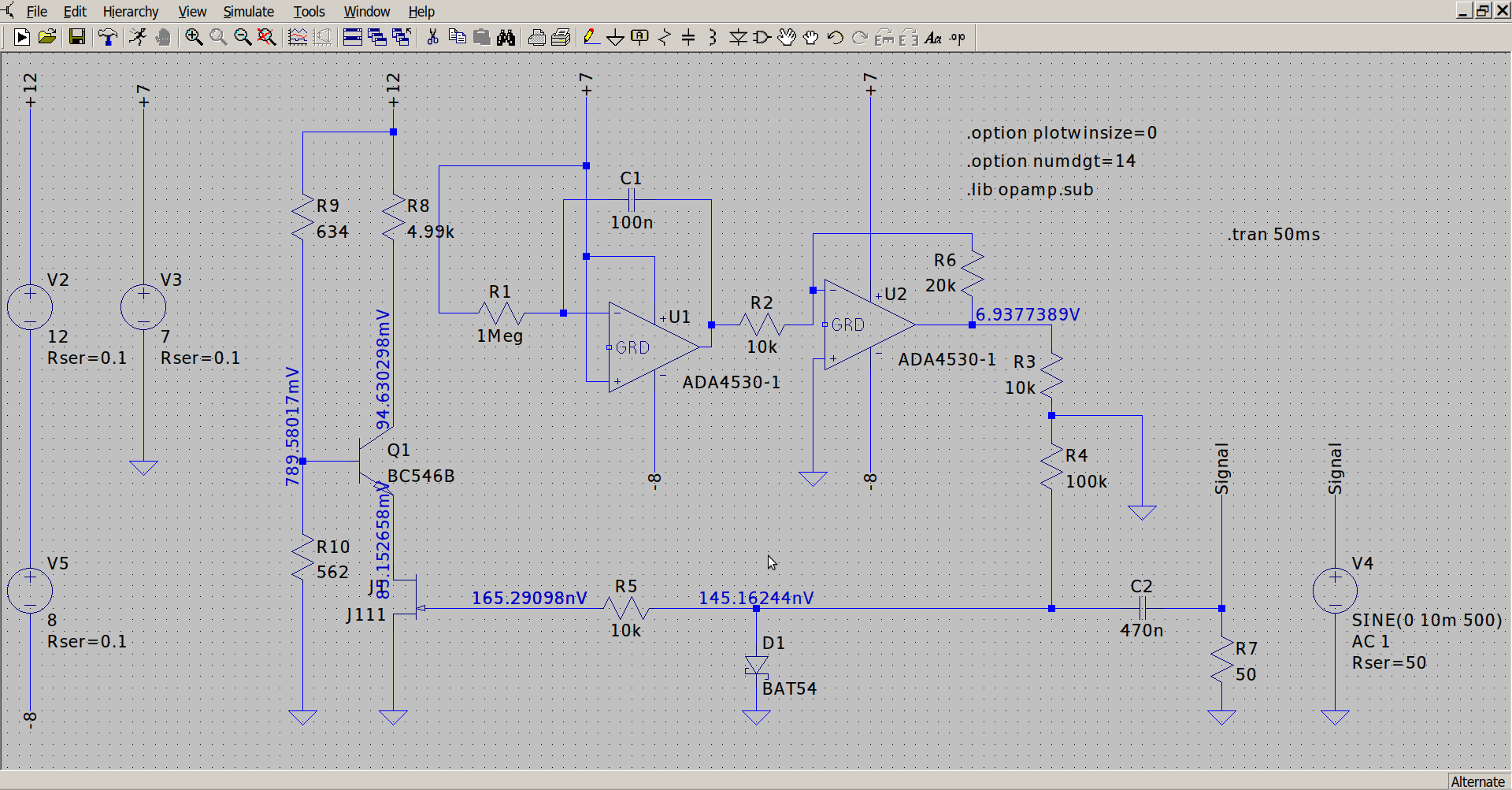This screenshot has width=1512, height=790.
Task: Click the .option plotwinsize=0 directive
Action: coord(1062,132)
